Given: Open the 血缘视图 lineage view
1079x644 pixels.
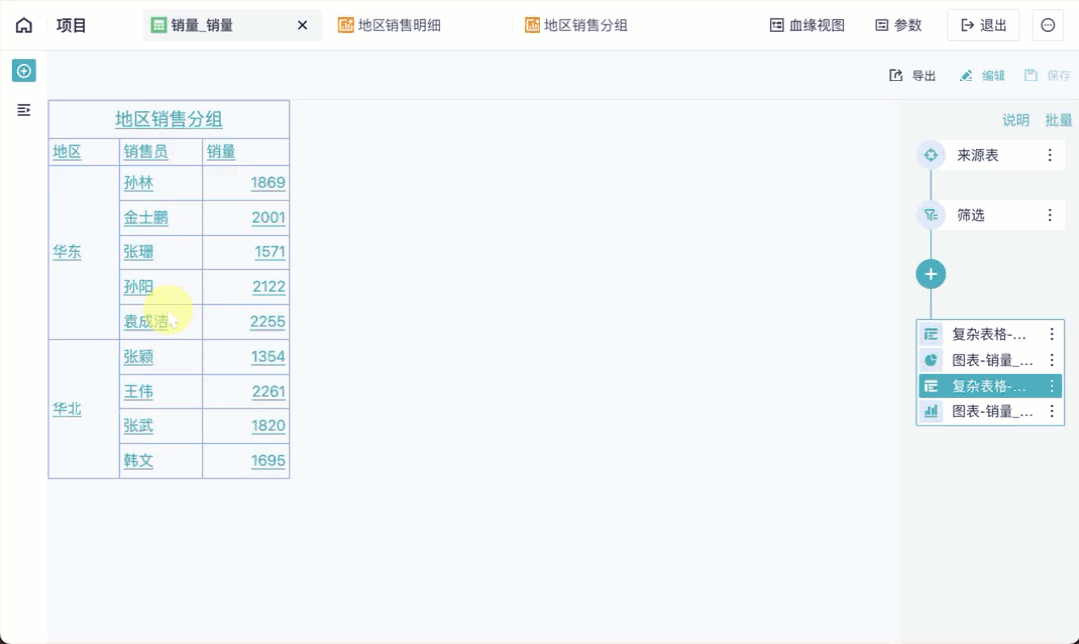Looking at the screenshot, I should 807,25.
